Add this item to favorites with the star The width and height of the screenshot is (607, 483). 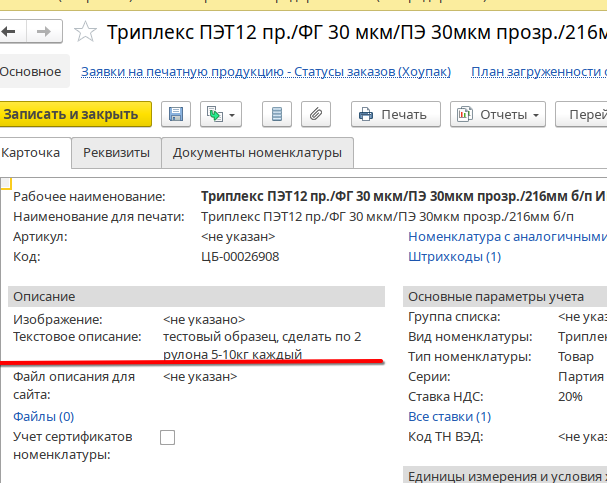coord(86,32)
